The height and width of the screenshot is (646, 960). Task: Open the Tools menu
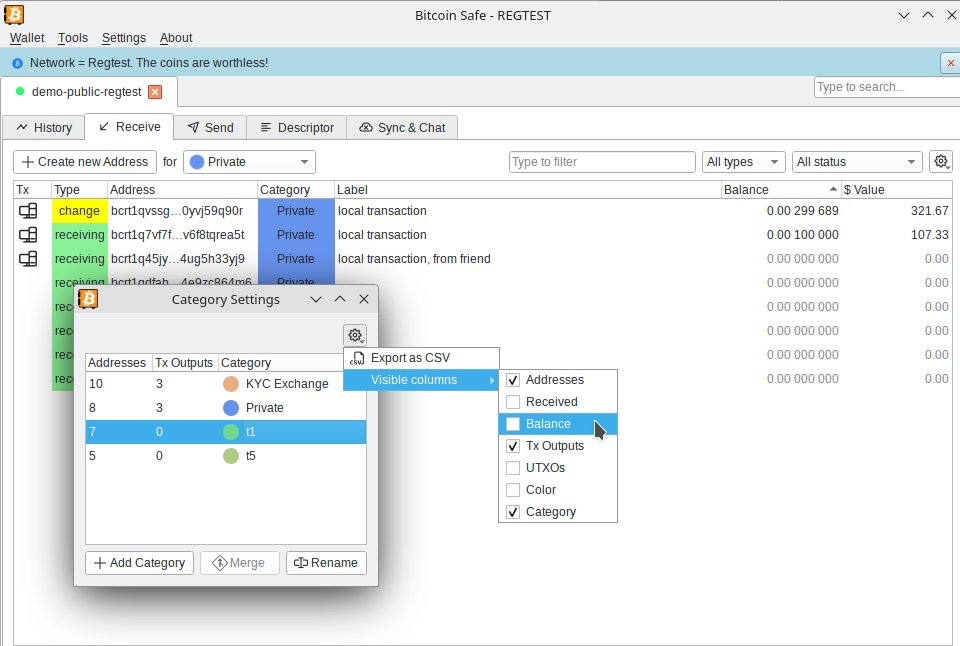tap(73, 38)
